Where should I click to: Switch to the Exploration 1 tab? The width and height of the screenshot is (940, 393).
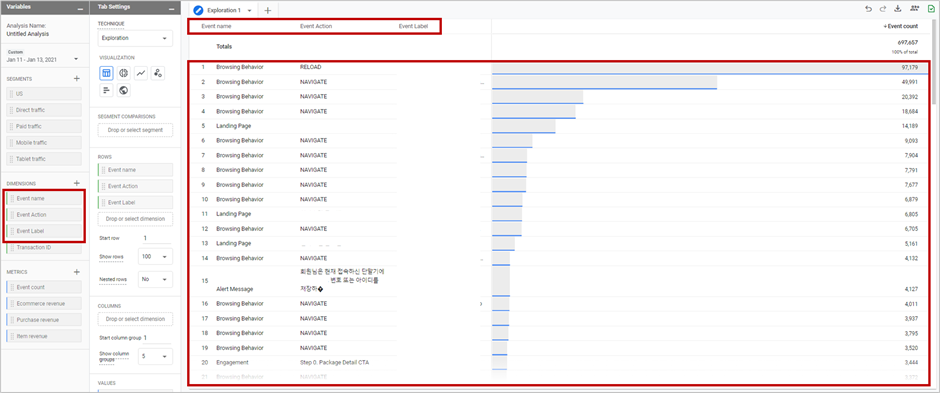[x=224, y=10]
